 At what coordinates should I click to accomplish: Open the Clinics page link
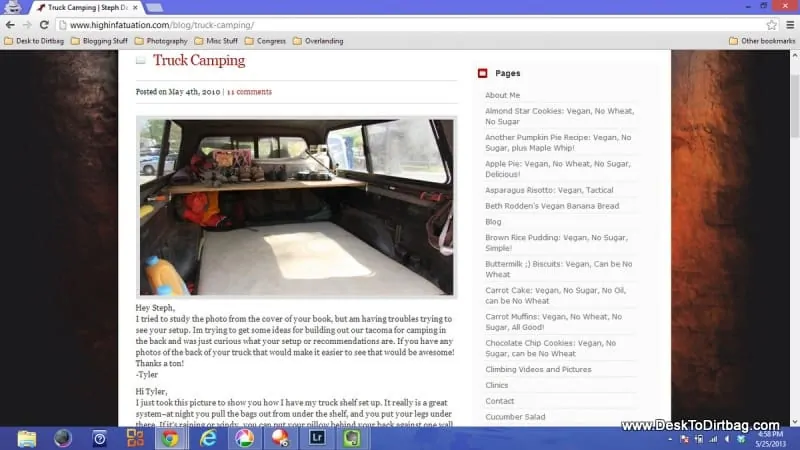pos(496,385)
